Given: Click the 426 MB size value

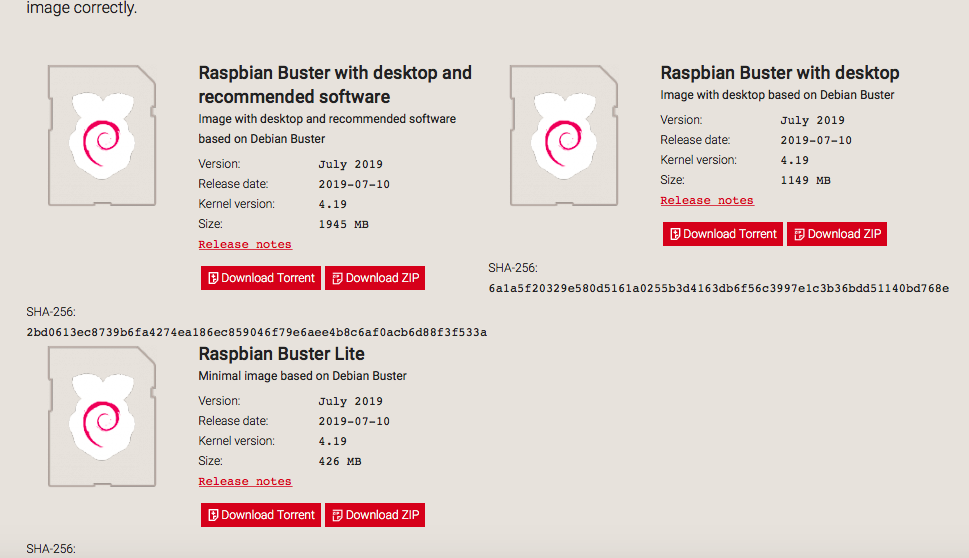Looking at the screenshot, I should tap(340, 462).
